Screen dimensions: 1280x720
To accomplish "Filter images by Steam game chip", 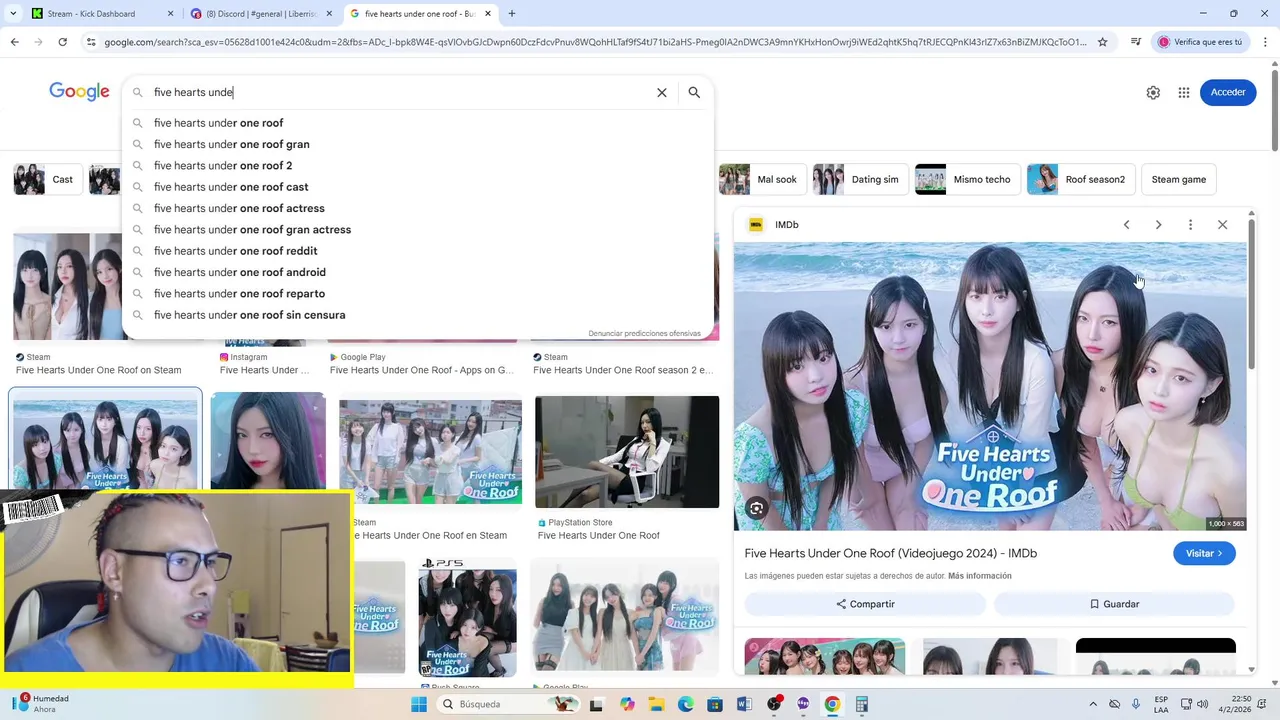I will 1178,180.
